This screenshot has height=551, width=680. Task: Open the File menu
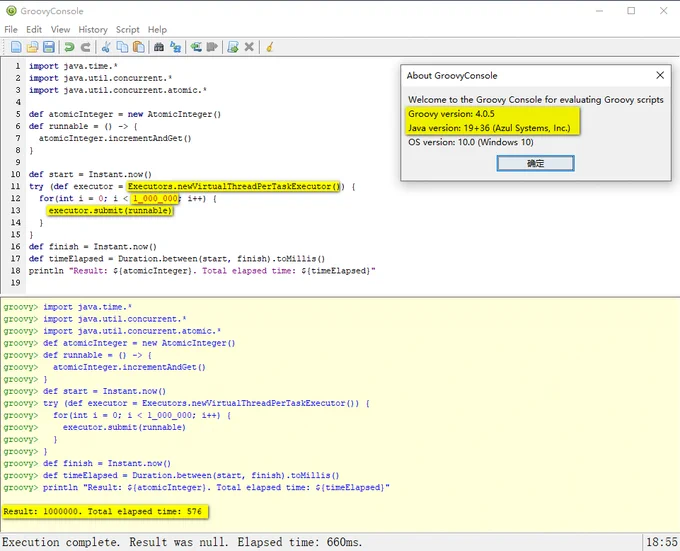tap(11, 29)
